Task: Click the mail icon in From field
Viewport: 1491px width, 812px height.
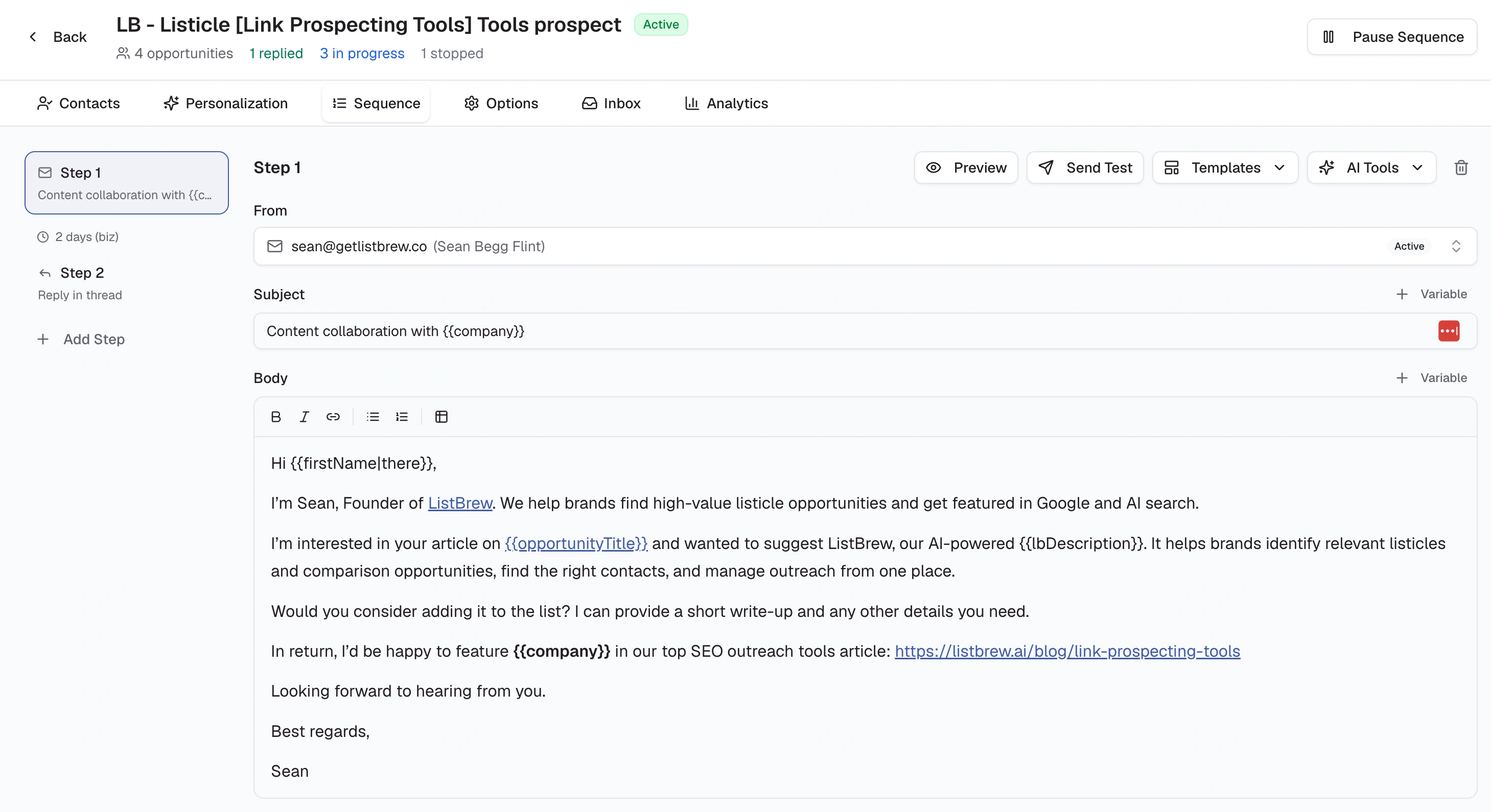Action: pyautogui.click(x=274, y=246)
